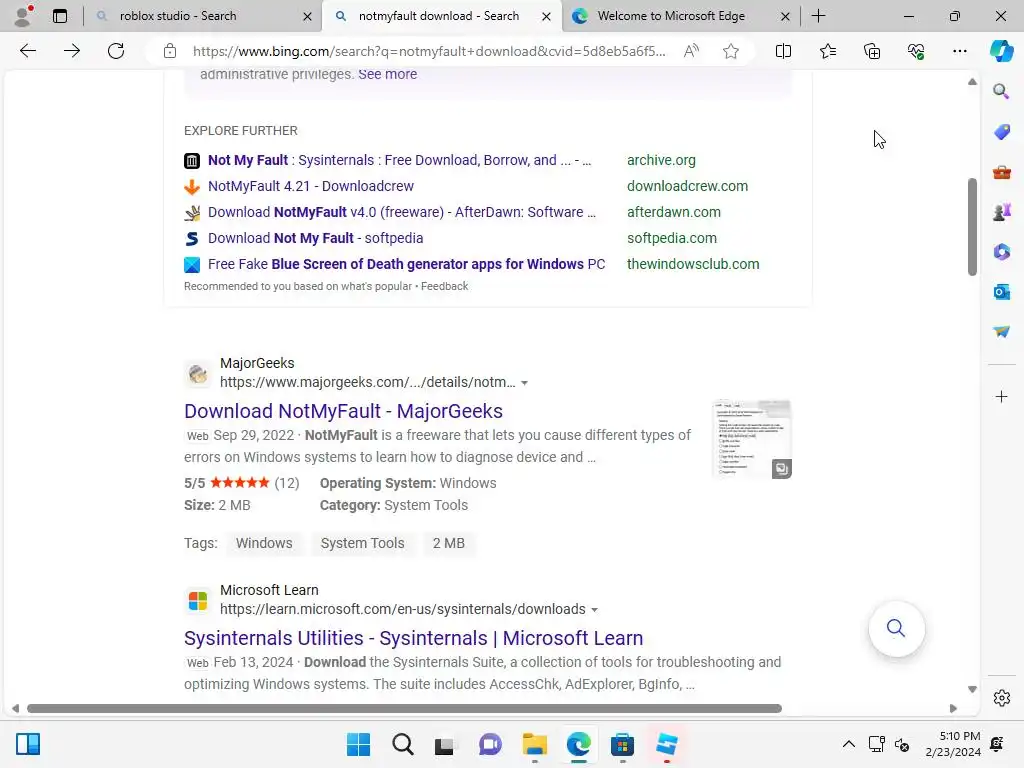Viewport: 1024px width, 768px height.
Task: Open the Drop paper plane sidebar icon
Action: [x=1001, y=332]
